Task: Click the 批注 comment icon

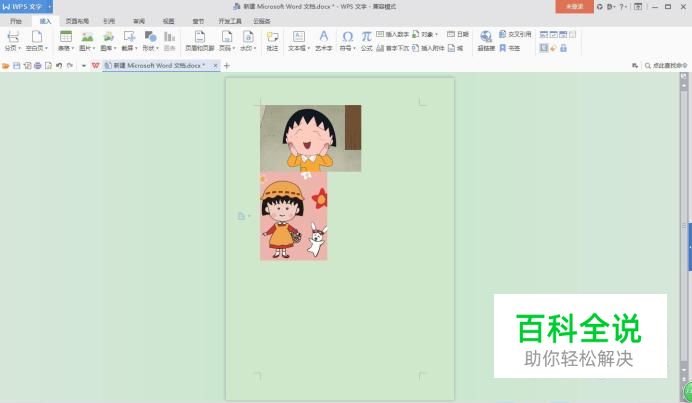Action: click(x=272, y=38)
